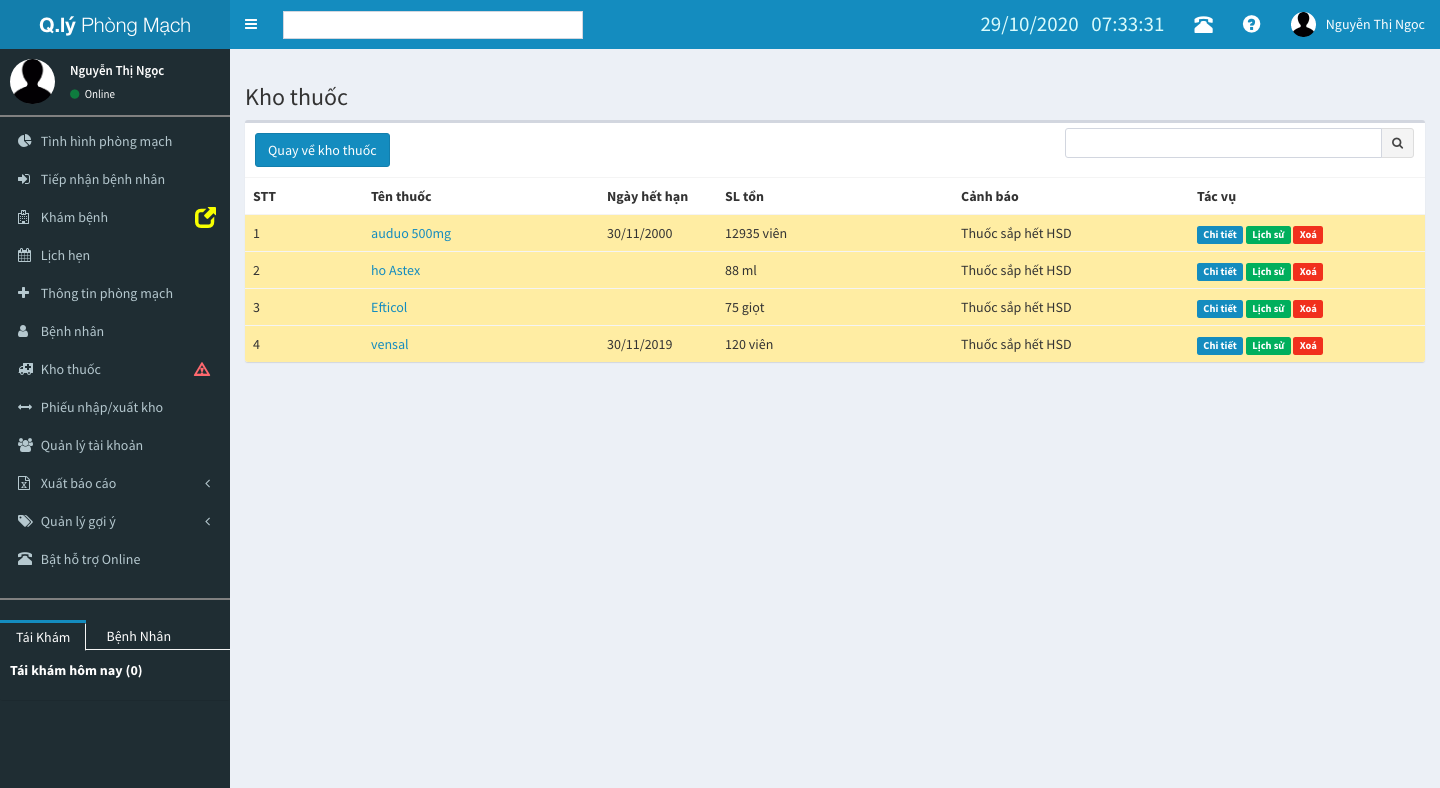Click Xoá on the Efticol row
Screen dimensions: 1440x788
1308,309
